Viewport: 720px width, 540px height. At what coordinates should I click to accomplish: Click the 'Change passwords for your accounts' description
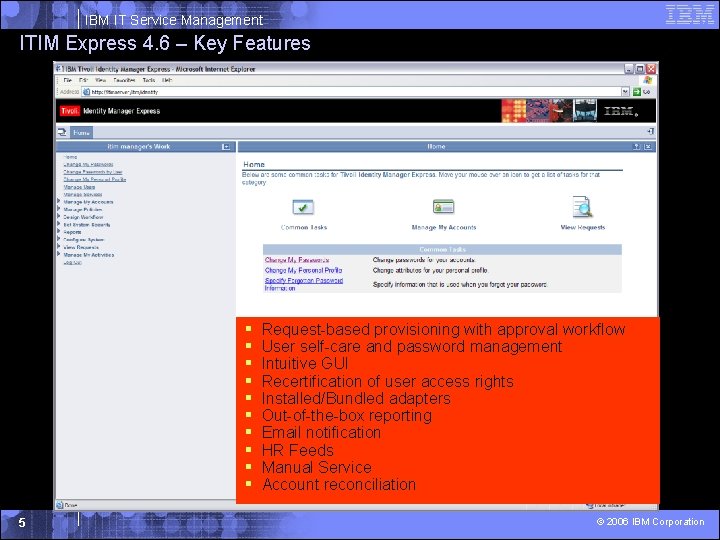pyautogui.click(x=424, y=260)
